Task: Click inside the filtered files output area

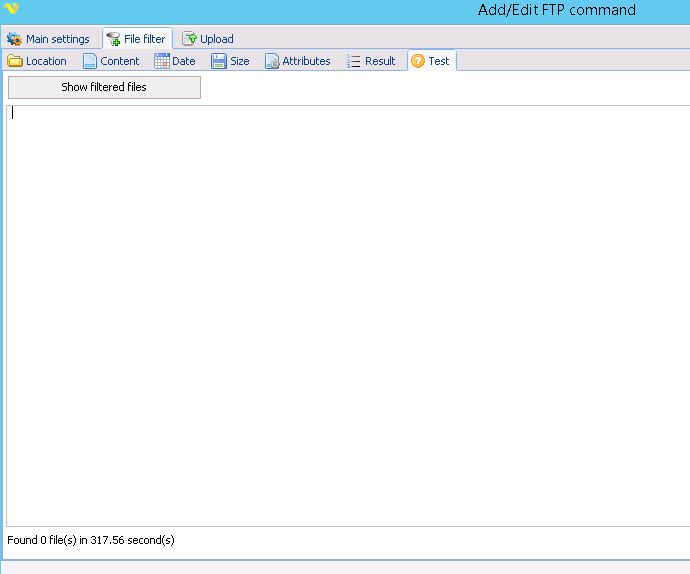Action: coord(345,315)
